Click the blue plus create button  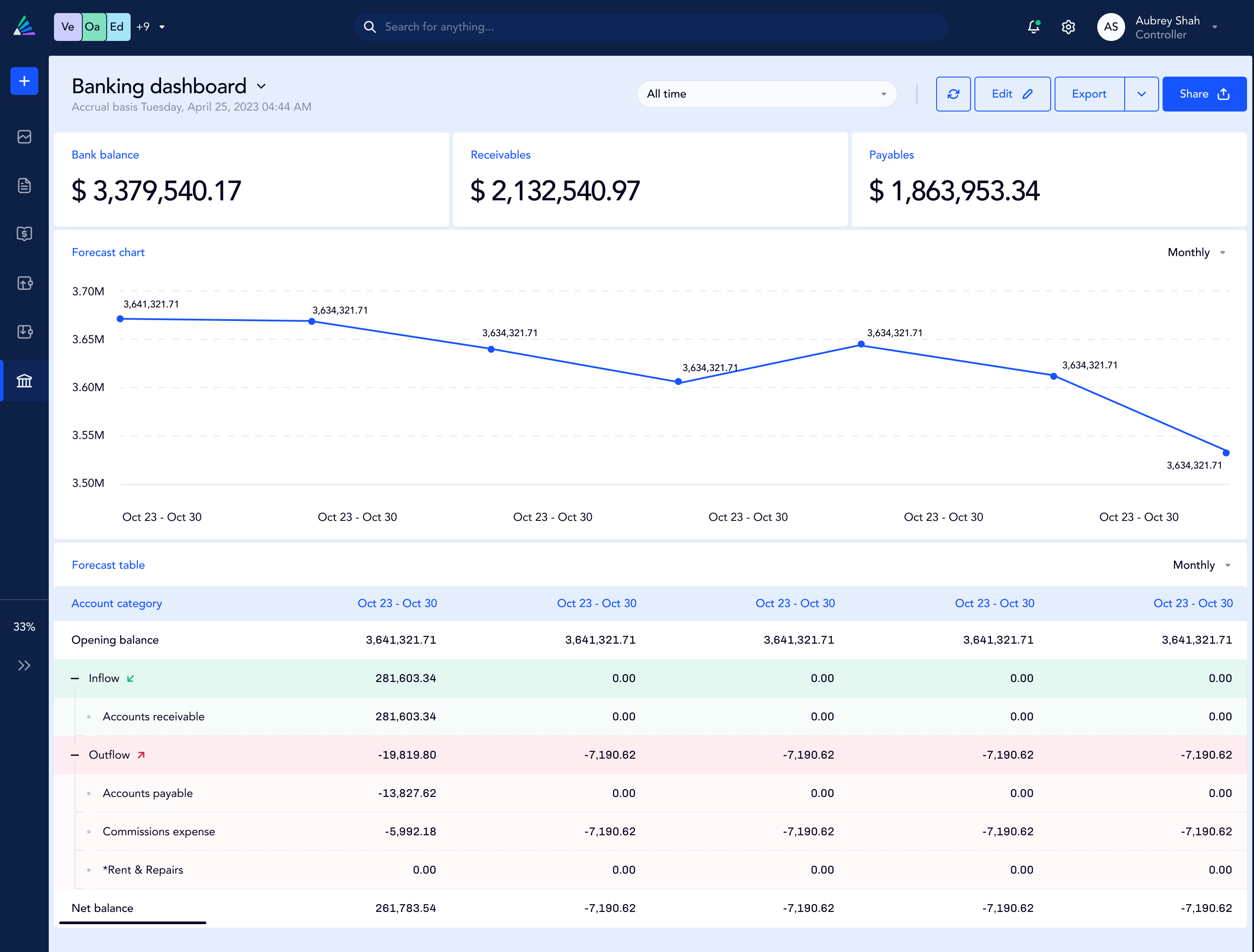[24, 81]
